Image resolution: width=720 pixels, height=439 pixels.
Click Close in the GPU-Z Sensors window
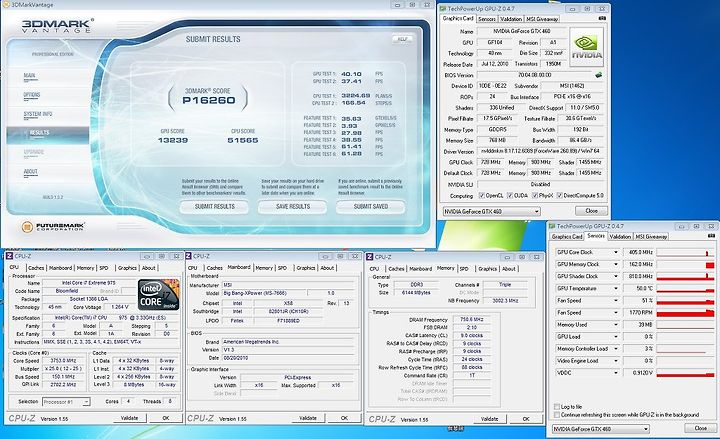(700, 428)
